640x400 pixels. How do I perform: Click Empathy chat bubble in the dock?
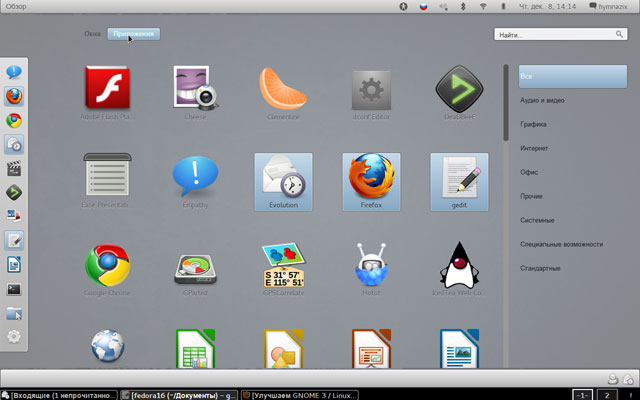[14, 72]
